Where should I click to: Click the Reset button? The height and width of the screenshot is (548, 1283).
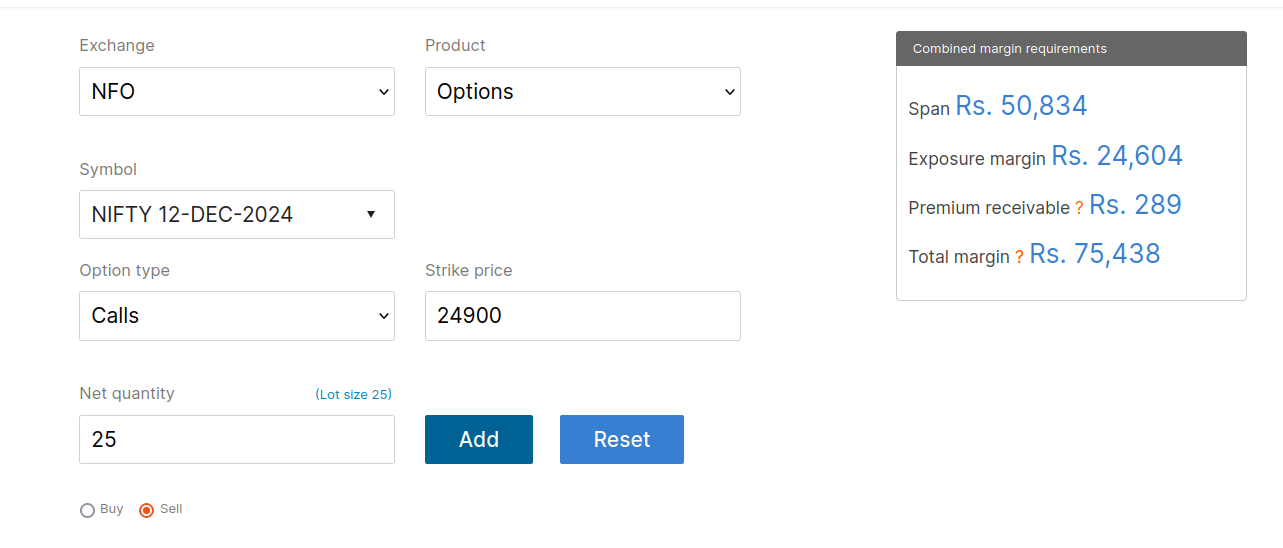pos(622,440)
